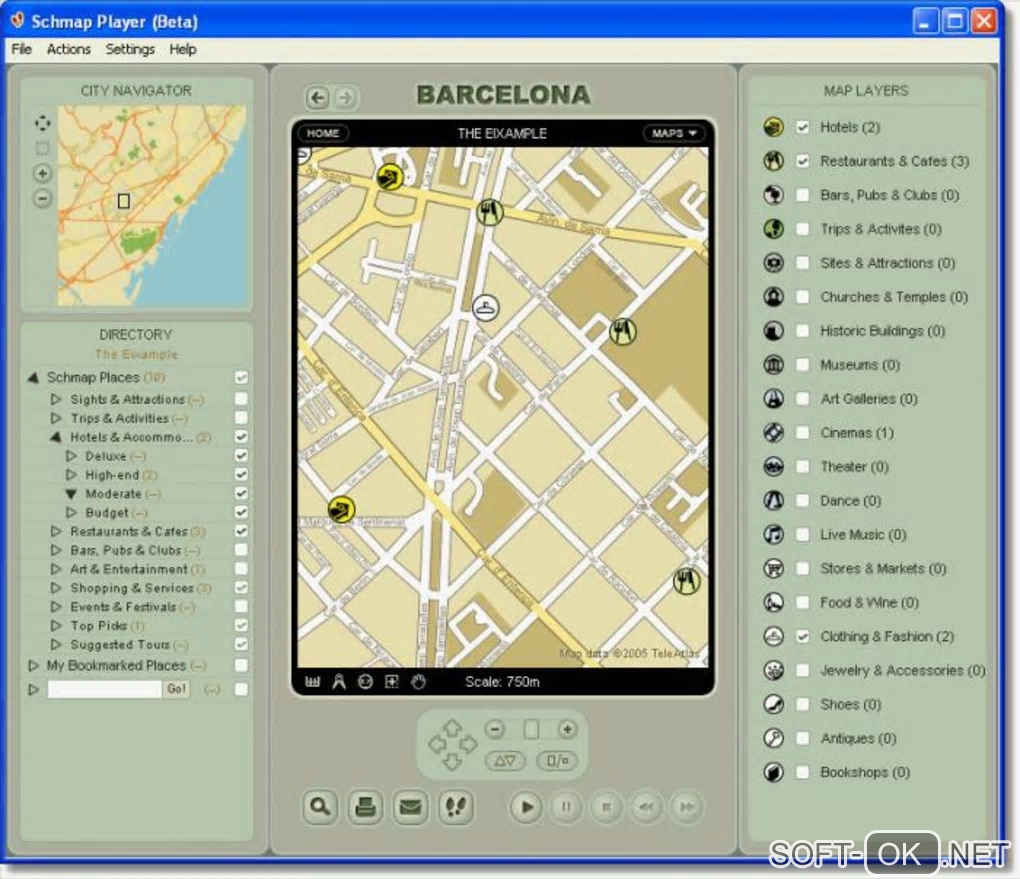Uncheck the Restaurants & Cafes (3) layer
The height and width of the screenshot is (879, 1020).
803,161
